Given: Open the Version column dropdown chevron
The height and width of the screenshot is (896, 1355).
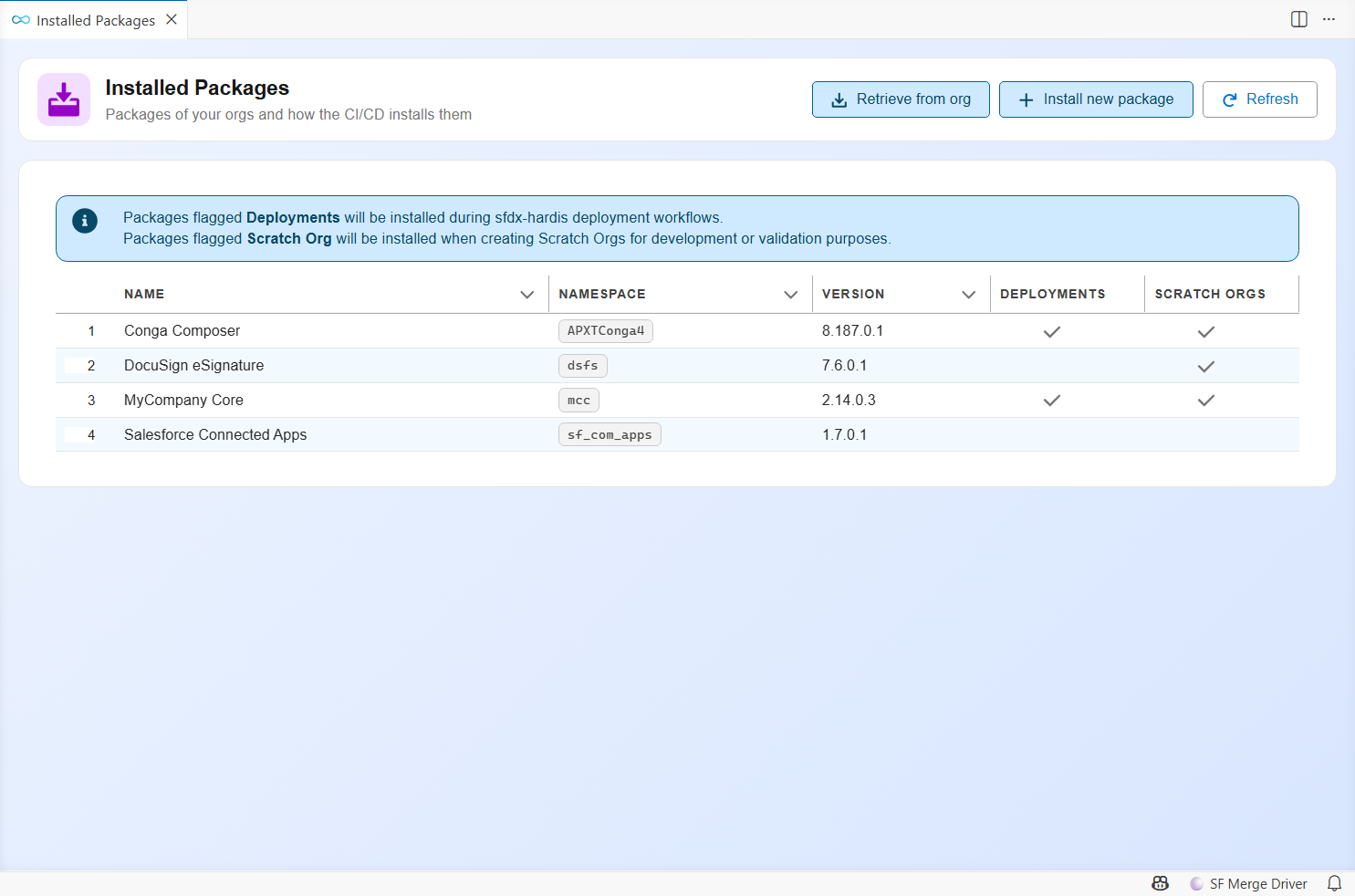Looking at the screenshot, I should click(969, 295).
